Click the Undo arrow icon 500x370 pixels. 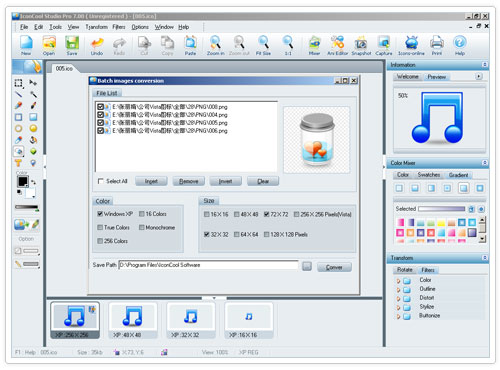[97, 43]
